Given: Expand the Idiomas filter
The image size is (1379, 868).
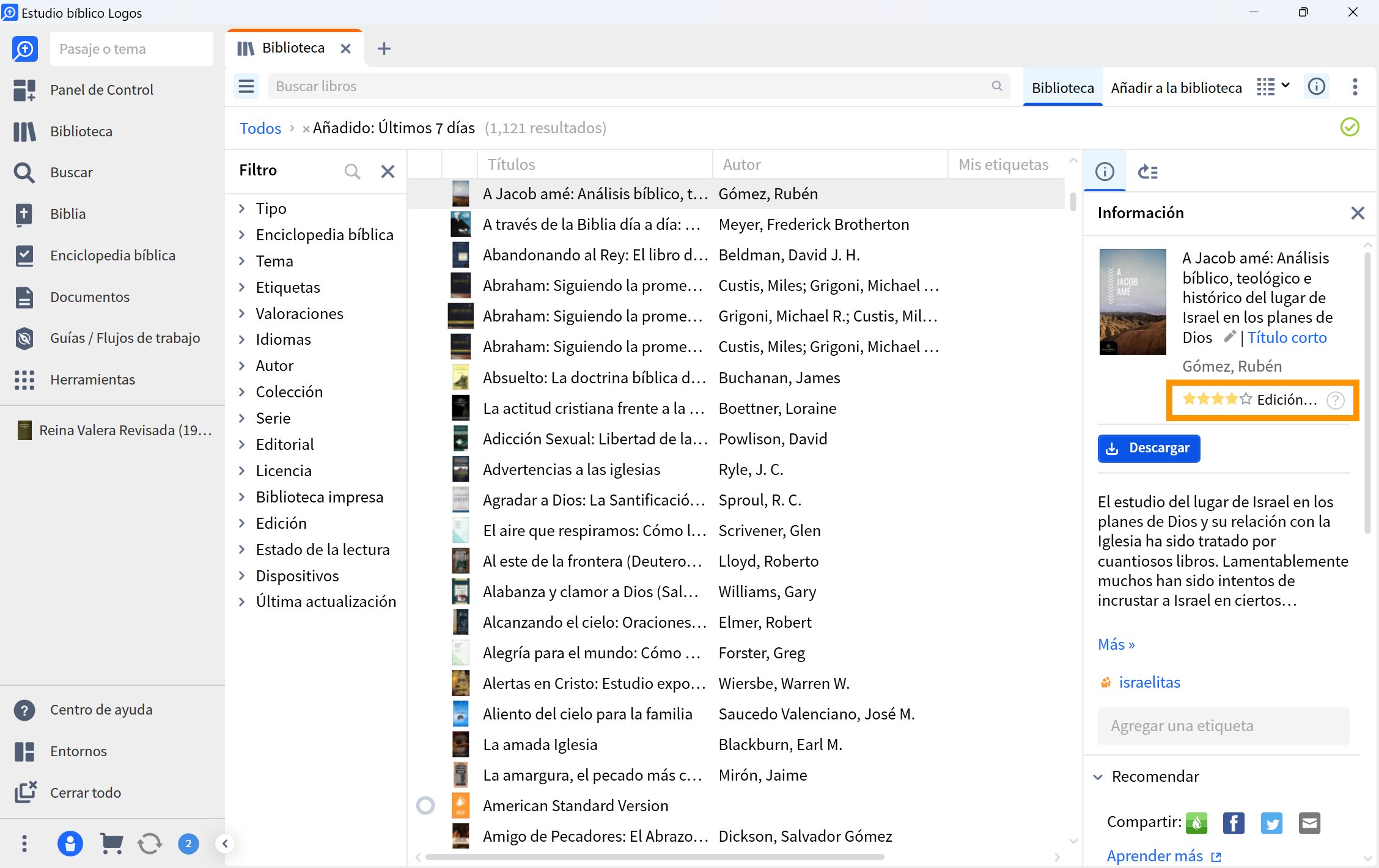Looking at the screenshot, I should pyautogui.click(x=242, y=339).
